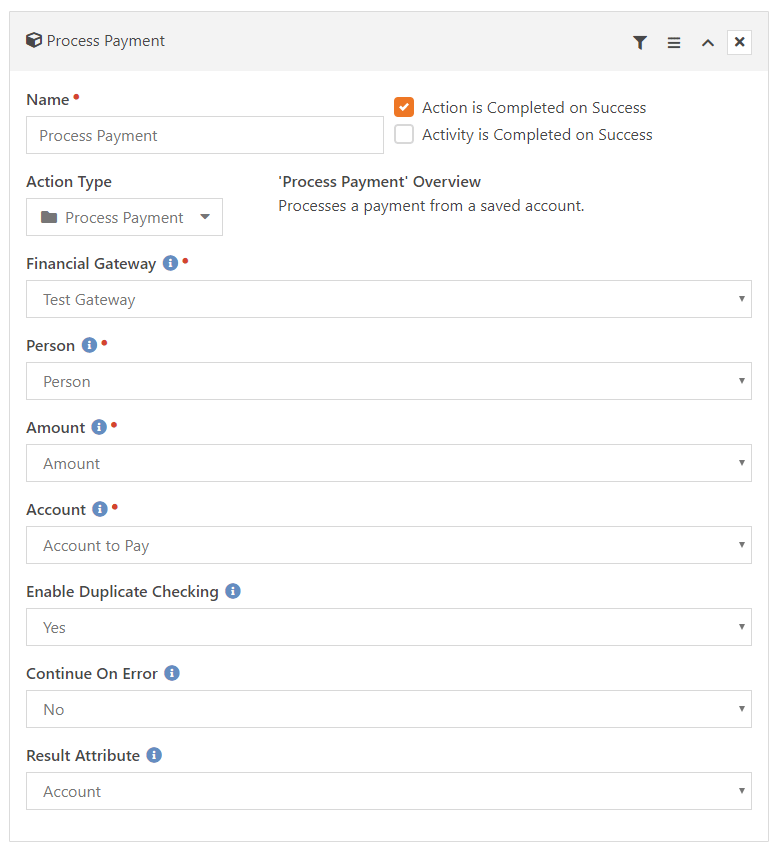Check Activity is Completed on Success

tap(404, 134)
